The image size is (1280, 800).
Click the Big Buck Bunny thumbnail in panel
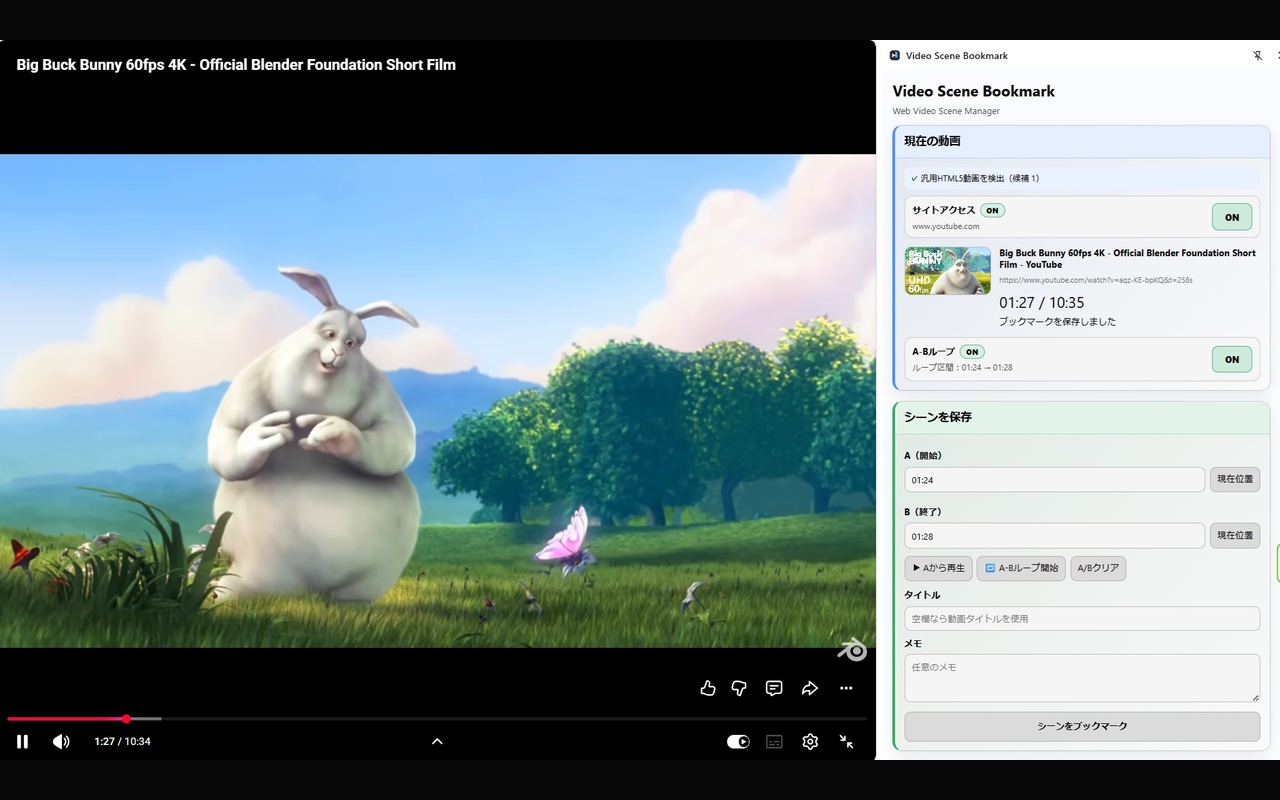948,271
